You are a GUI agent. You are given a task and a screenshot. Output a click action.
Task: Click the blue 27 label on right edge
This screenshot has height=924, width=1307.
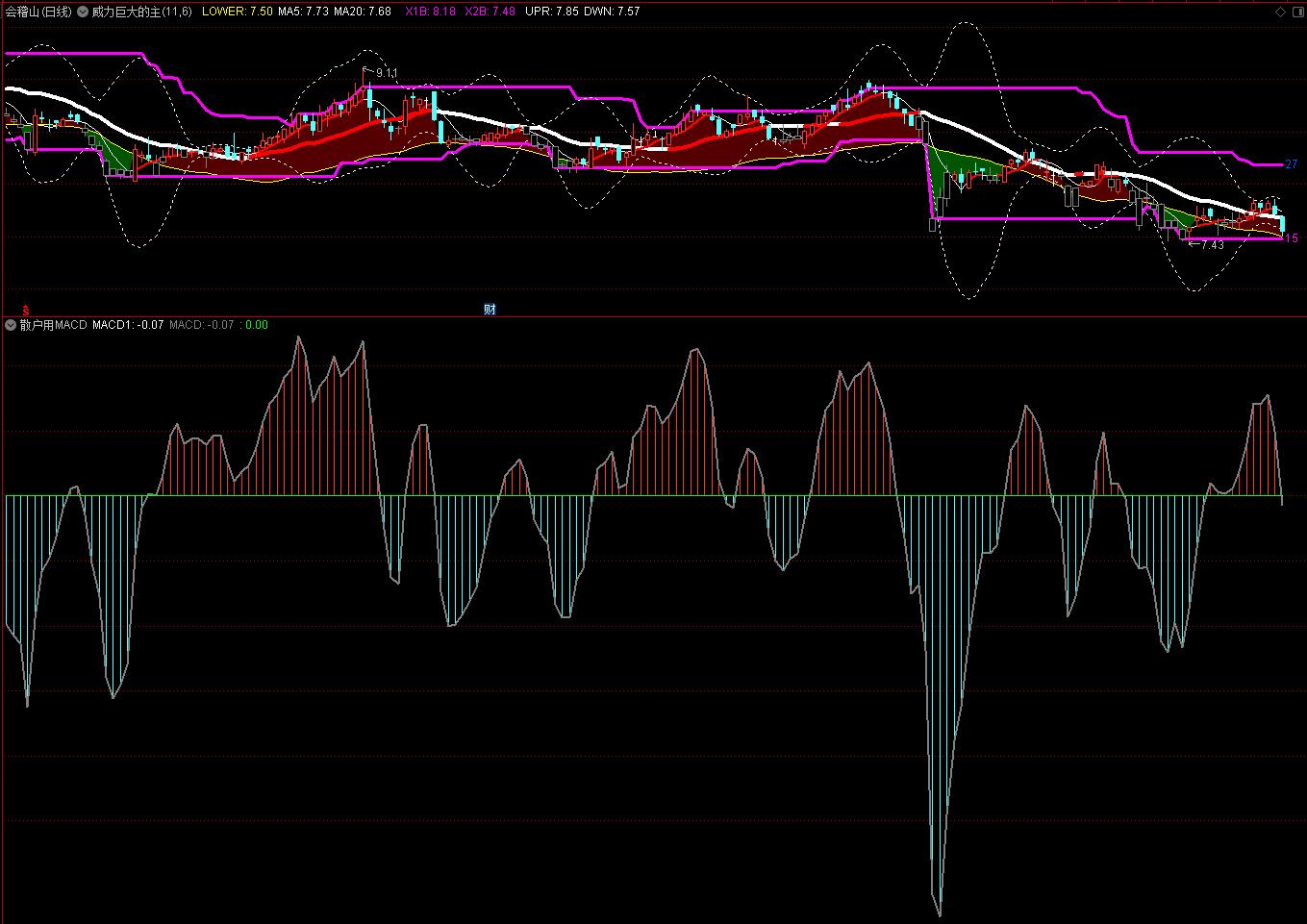1292,164
